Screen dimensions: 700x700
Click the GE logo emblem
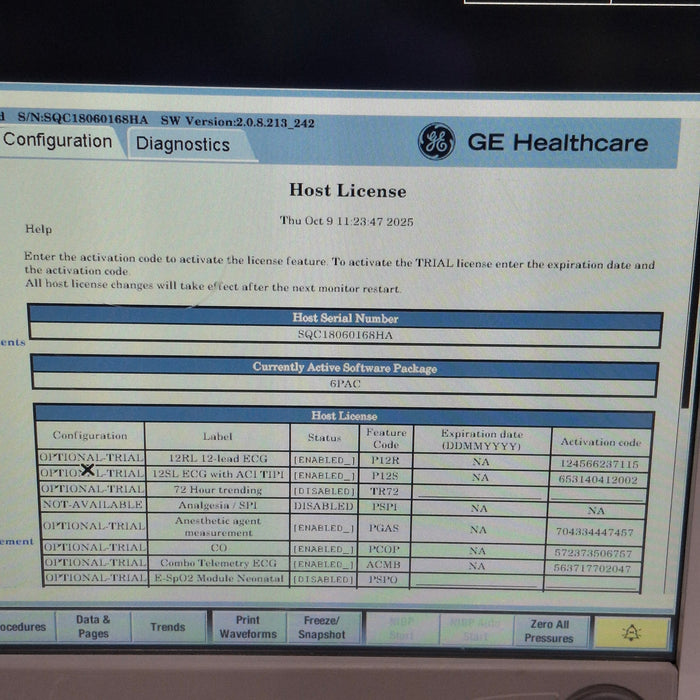coord(436,142)
